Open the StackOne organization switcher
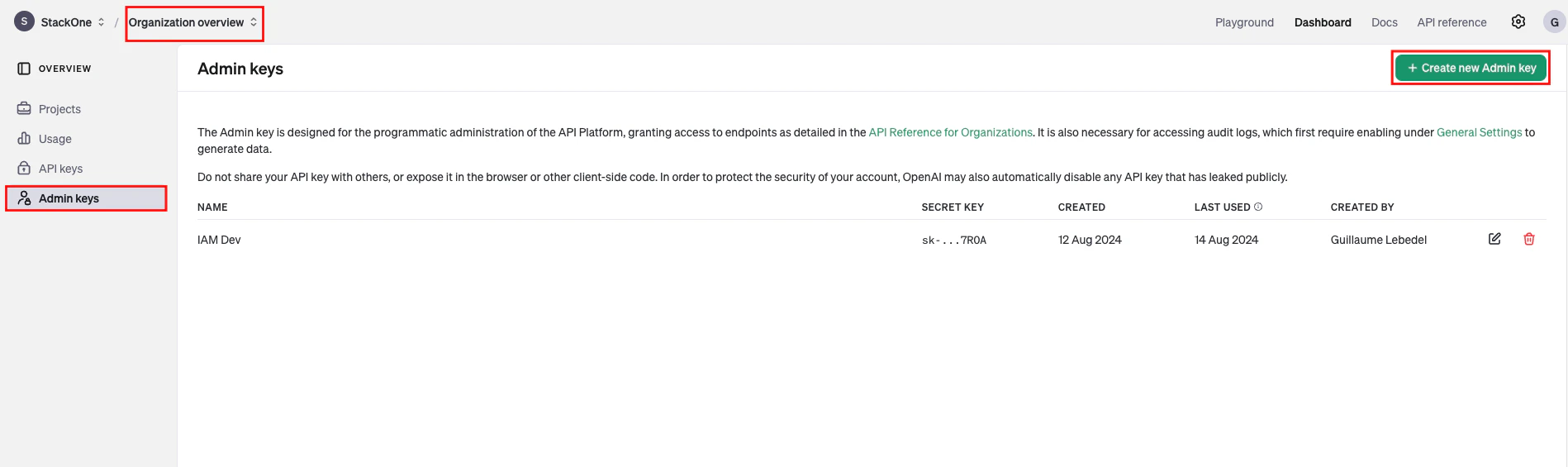 point(73,22)
